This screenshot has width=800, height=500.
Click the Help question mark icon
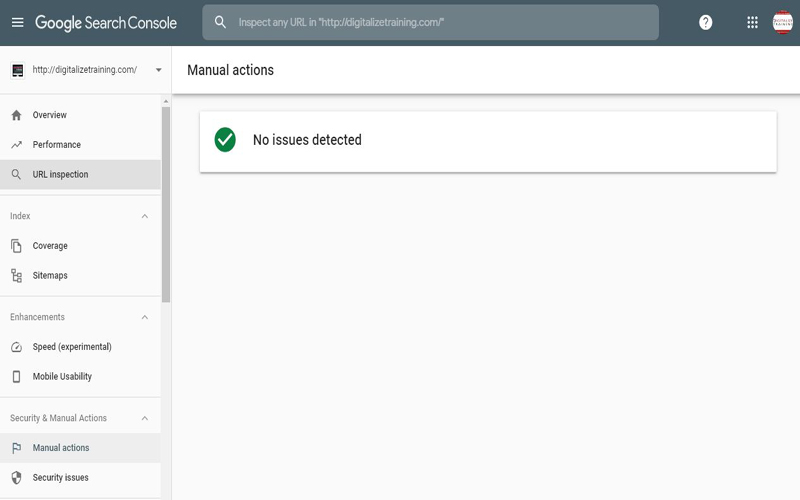(705, 22)
